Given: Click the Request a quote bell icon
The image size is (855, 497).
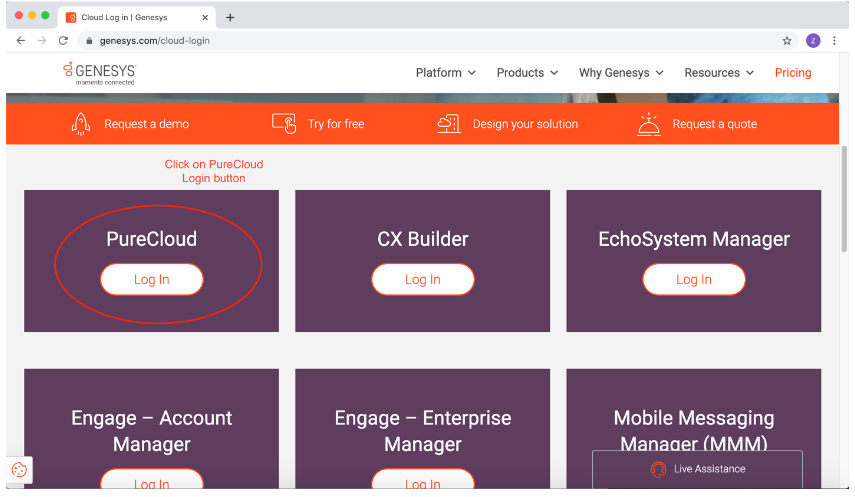Looking at the screenshot, I should (649, 124).
